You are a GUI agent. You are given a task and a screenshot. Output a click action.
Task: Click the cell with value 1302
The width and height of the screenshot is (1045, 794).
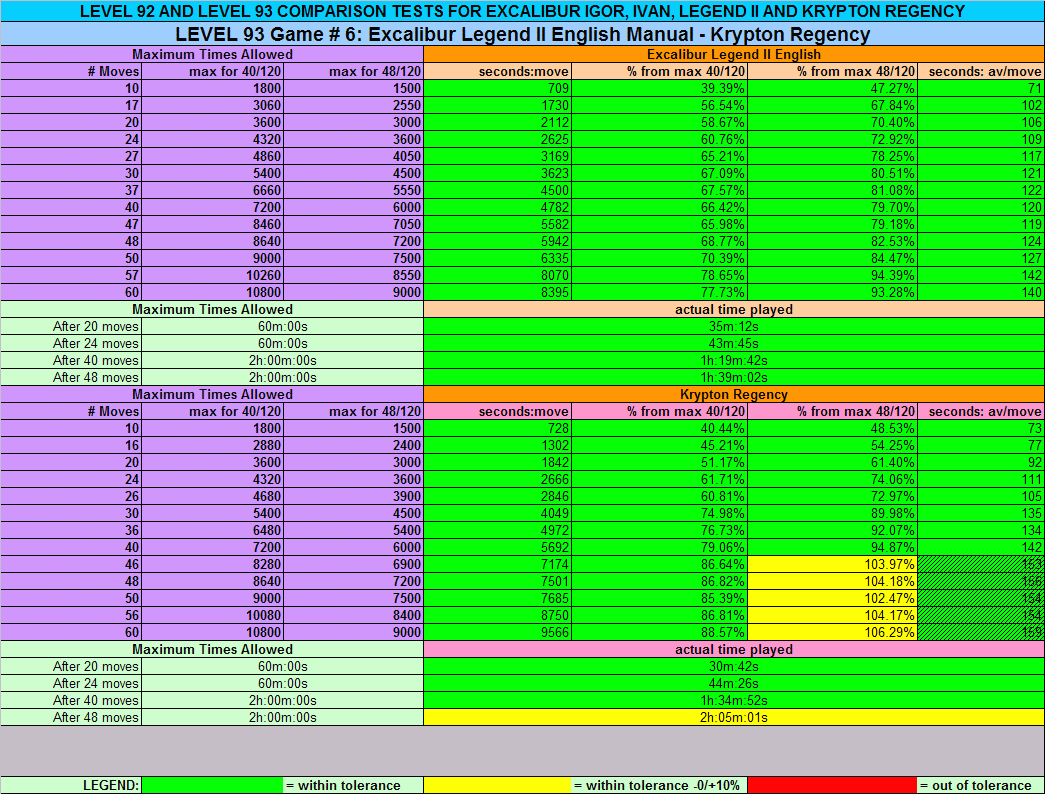tap(497, 445)
